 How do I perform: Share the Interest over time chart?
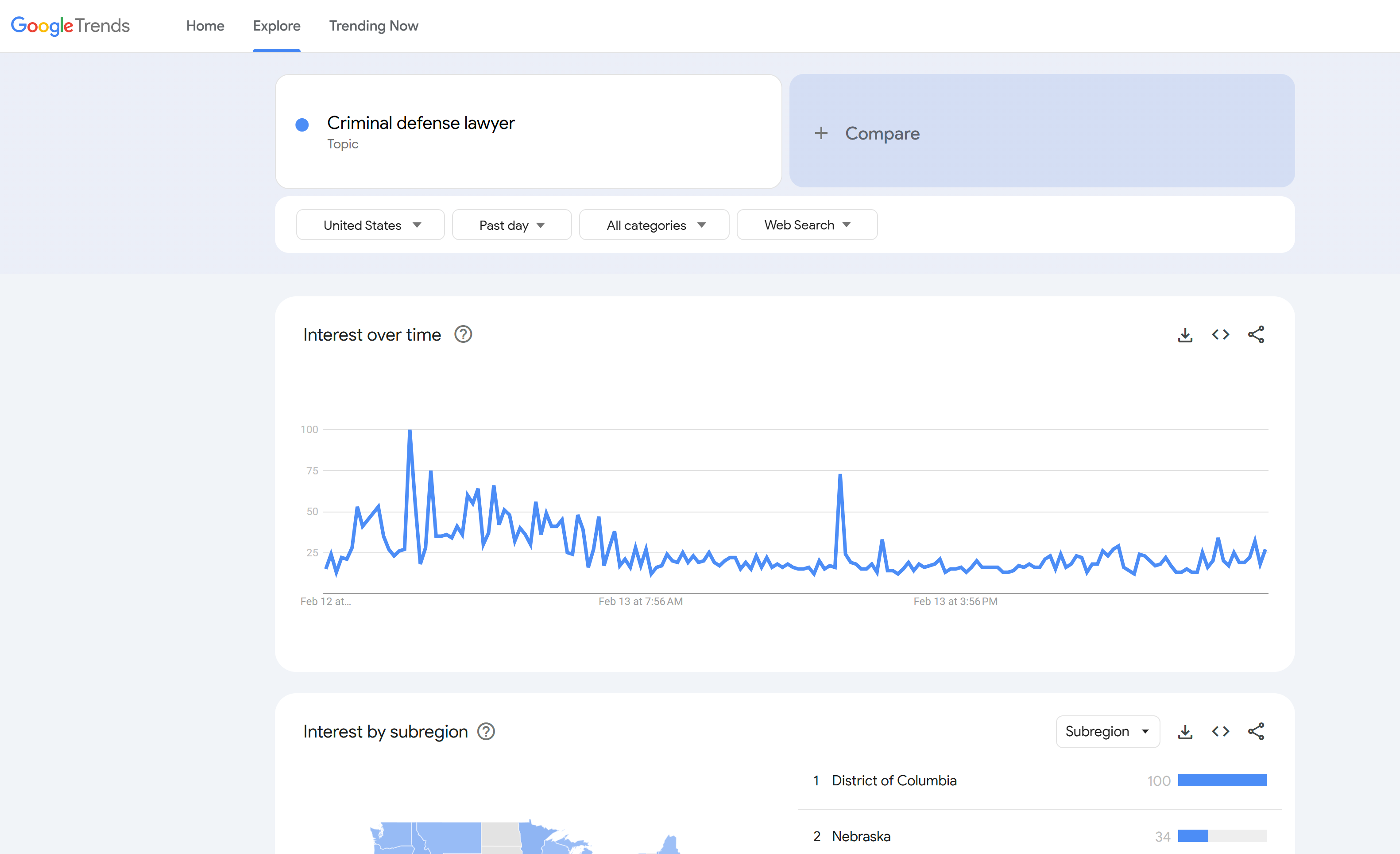click(1256, 335)
